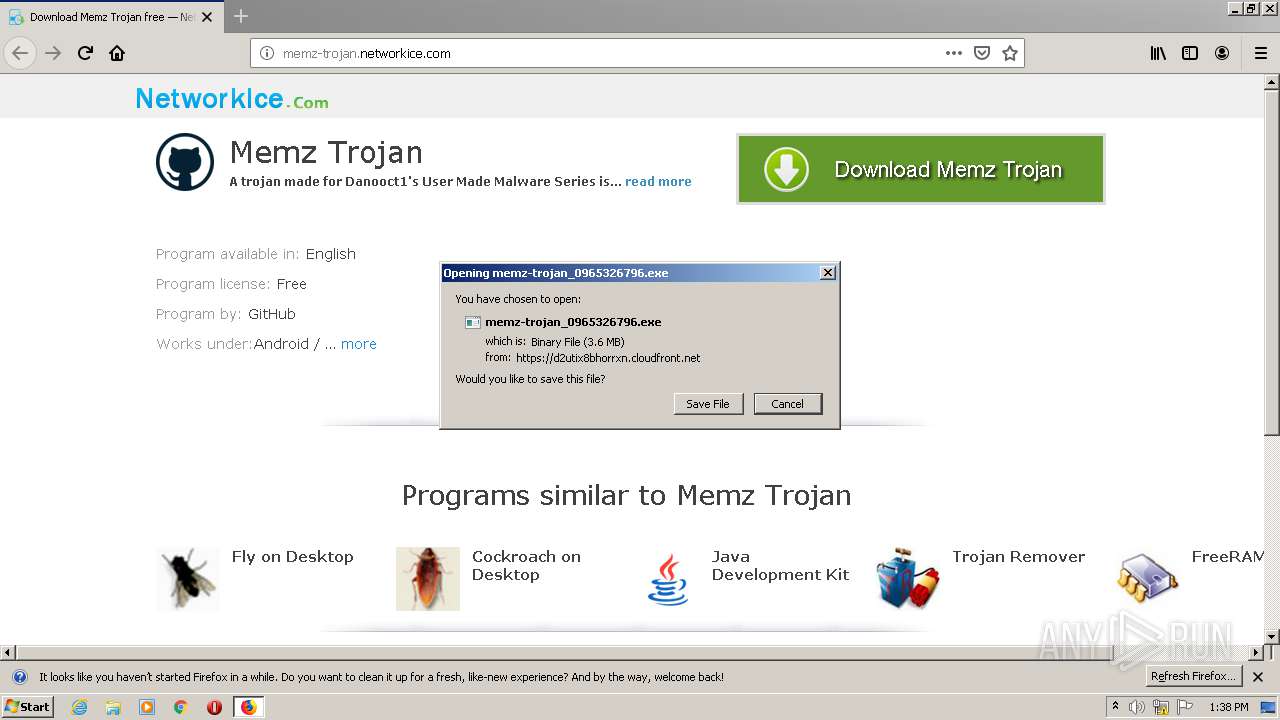This screenshot has width=1280, height=720.
Task: Open a new tab with plus
Action: 241,16
